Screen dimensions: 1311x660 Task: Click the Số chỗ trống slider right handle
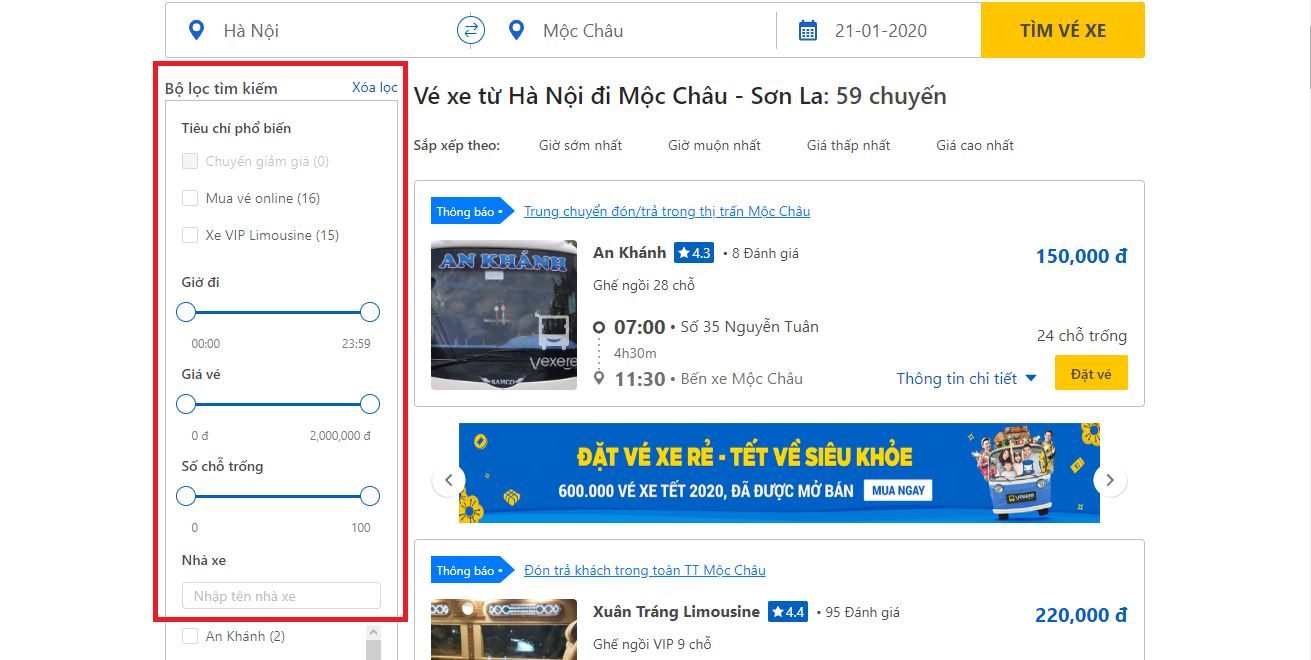(x=370, y=496)
